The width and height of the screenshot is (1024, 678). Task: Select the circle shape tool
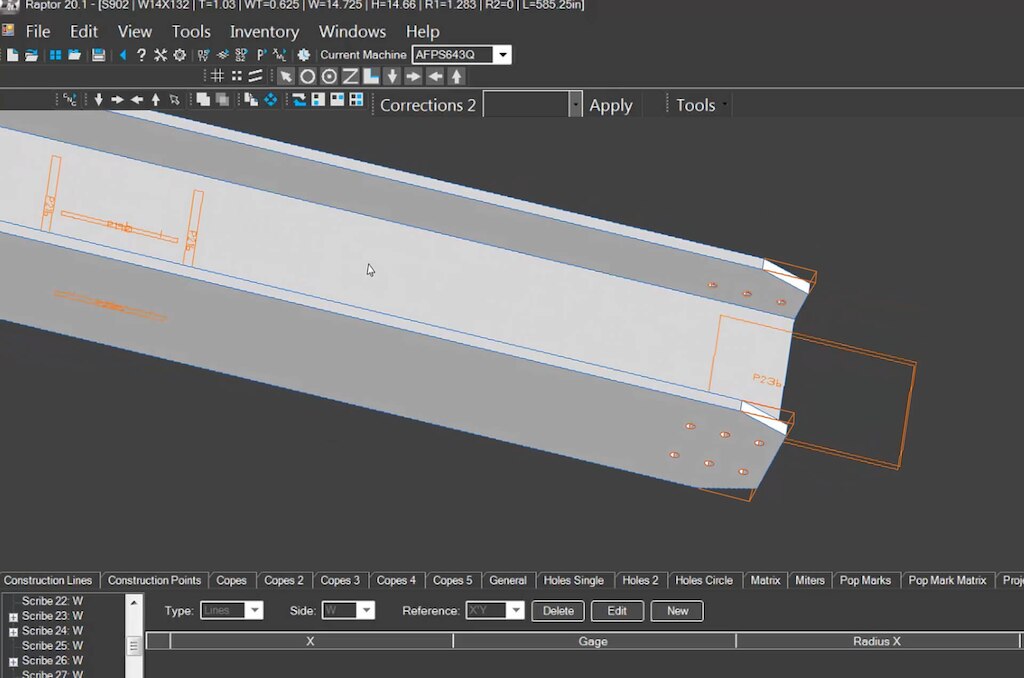coord(307,76)
